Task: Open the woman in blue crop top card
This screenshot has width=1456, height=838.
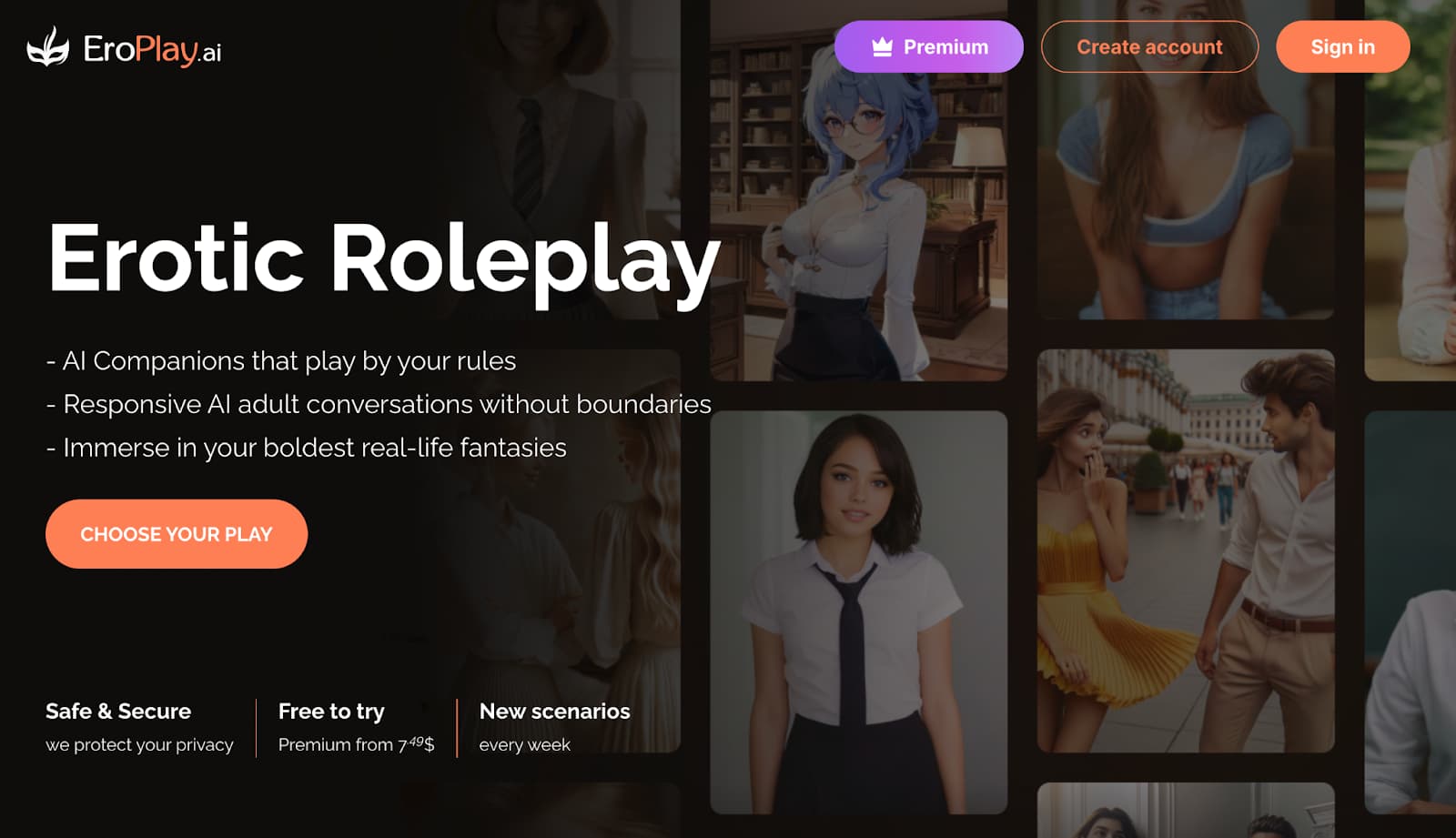Action: tap(1186, 159)
